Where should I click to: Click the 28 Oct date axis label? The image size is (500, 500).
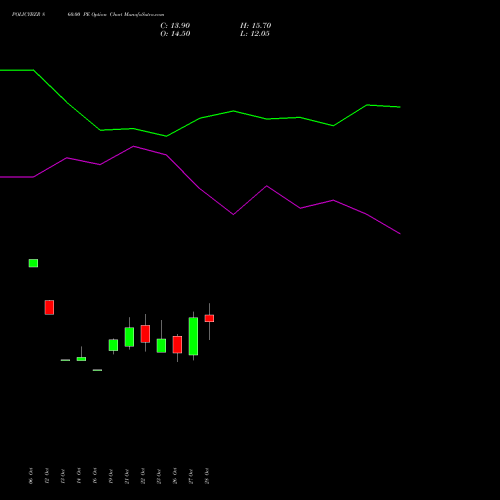(207, 476)
